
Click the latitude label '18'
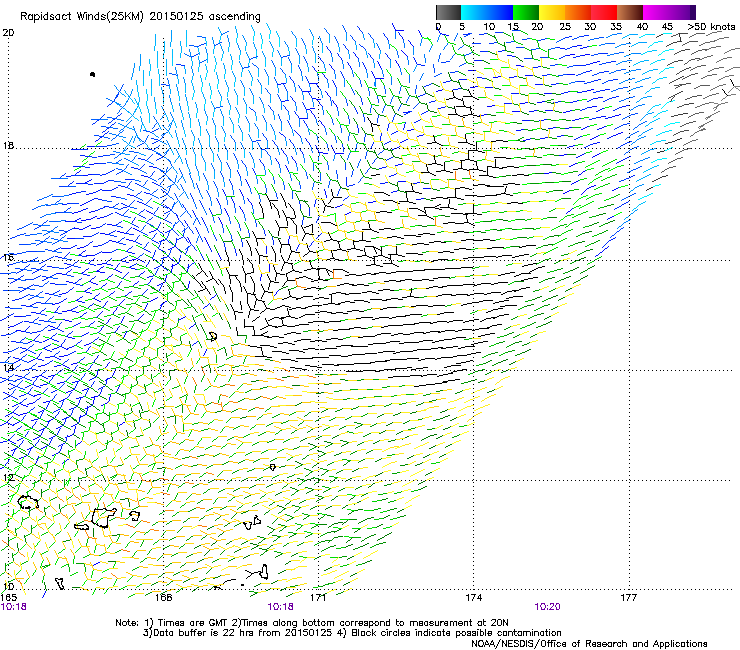click(8, 145)
